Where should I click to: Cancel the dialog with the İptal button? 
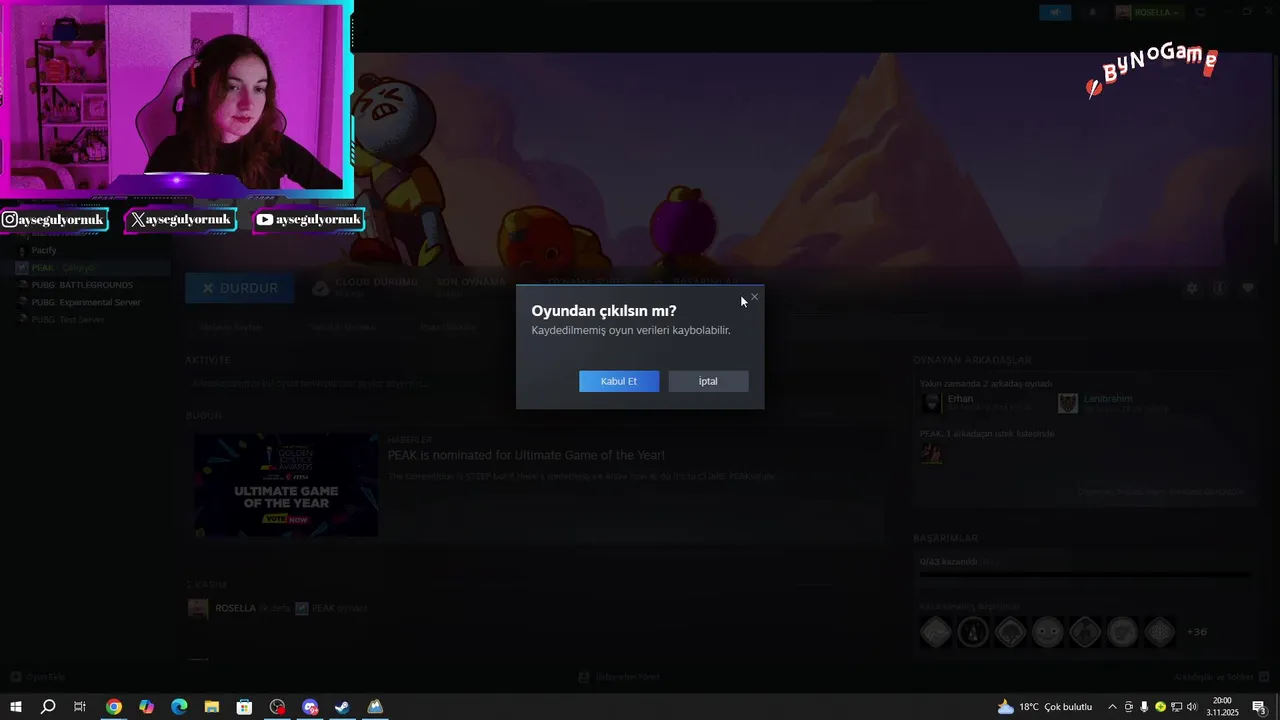[708, 381]
